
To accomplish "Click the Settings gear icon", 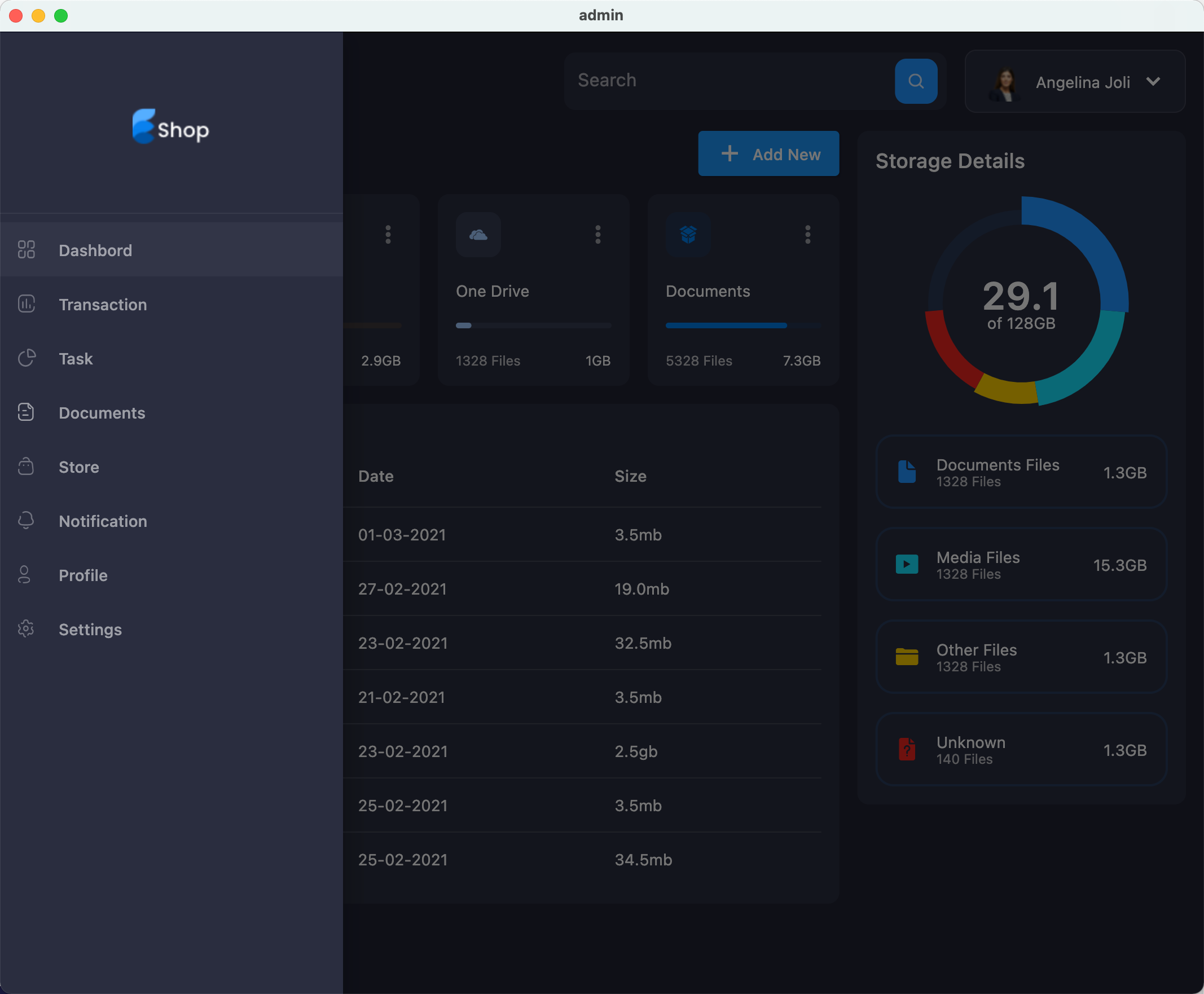I will pyautogui.click(x=27, y=628).
